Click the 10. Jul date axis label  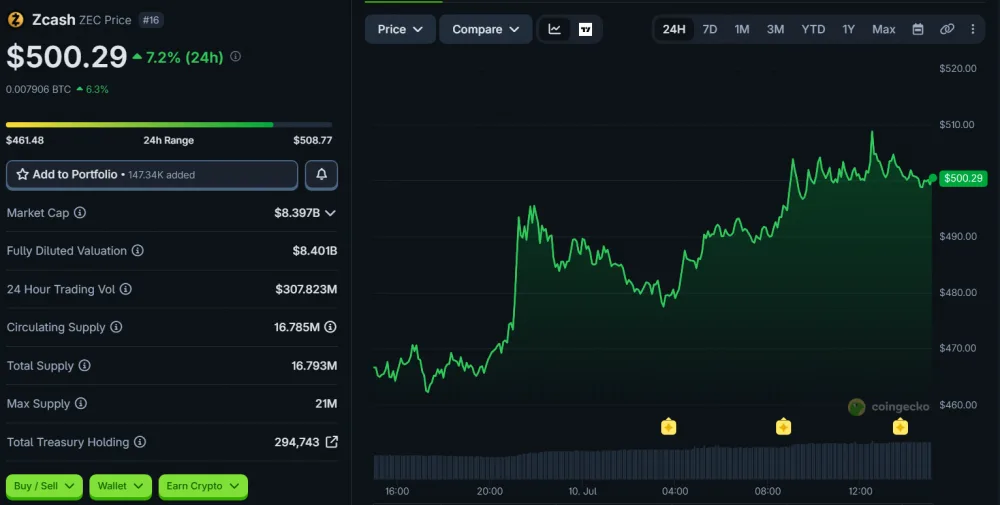click(582, 491)
